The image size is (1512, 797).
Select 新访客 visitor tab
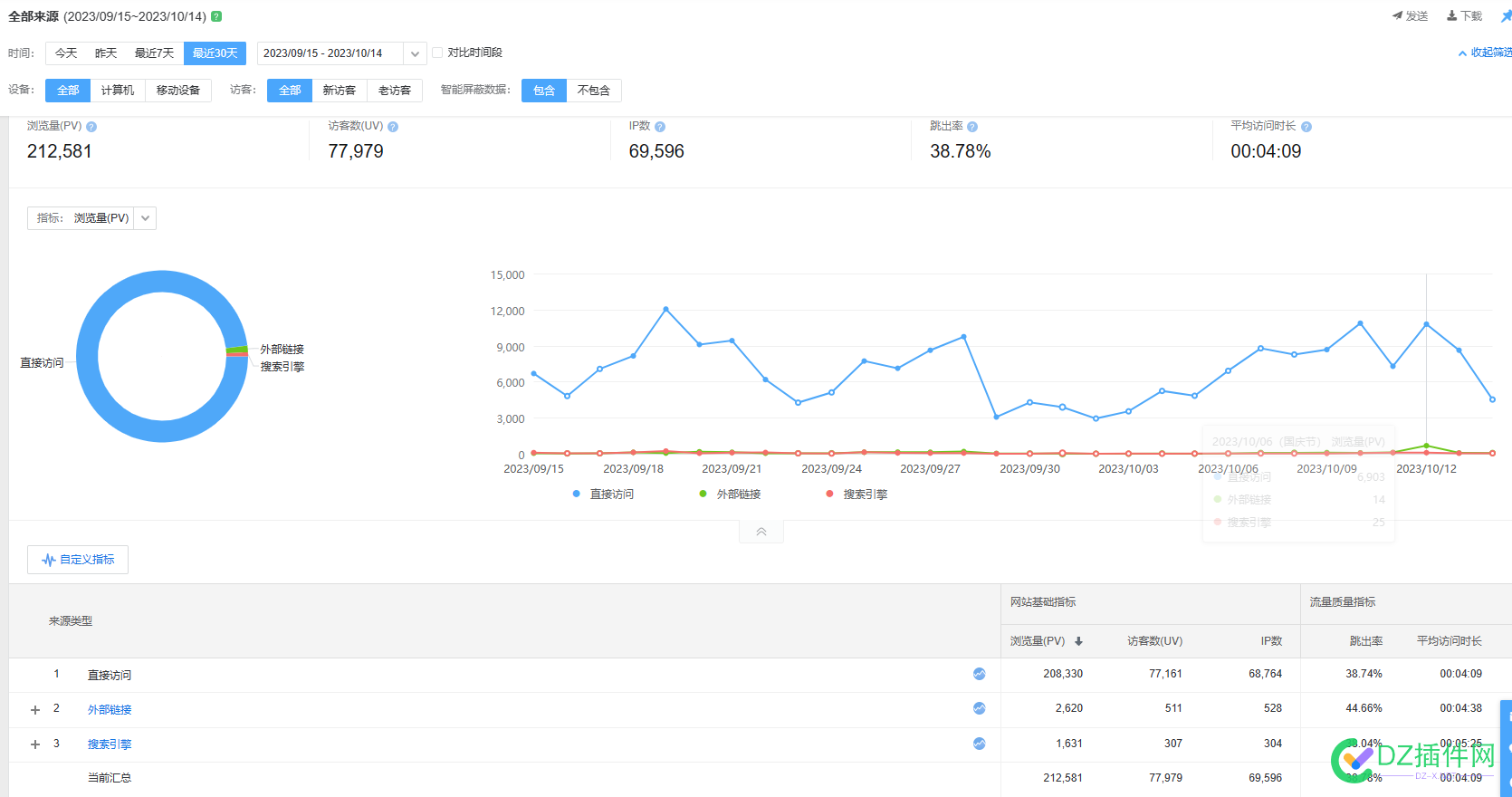click(340, 91)
